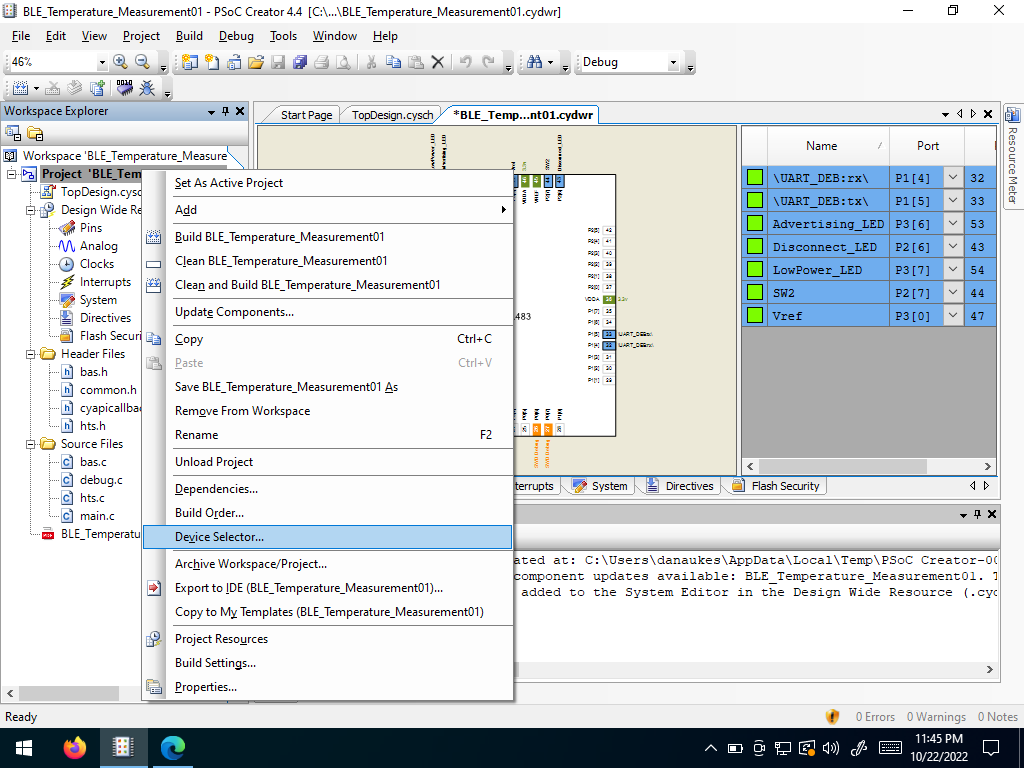
Task: Click 0 Notes in the status bar
Action: 997,717
